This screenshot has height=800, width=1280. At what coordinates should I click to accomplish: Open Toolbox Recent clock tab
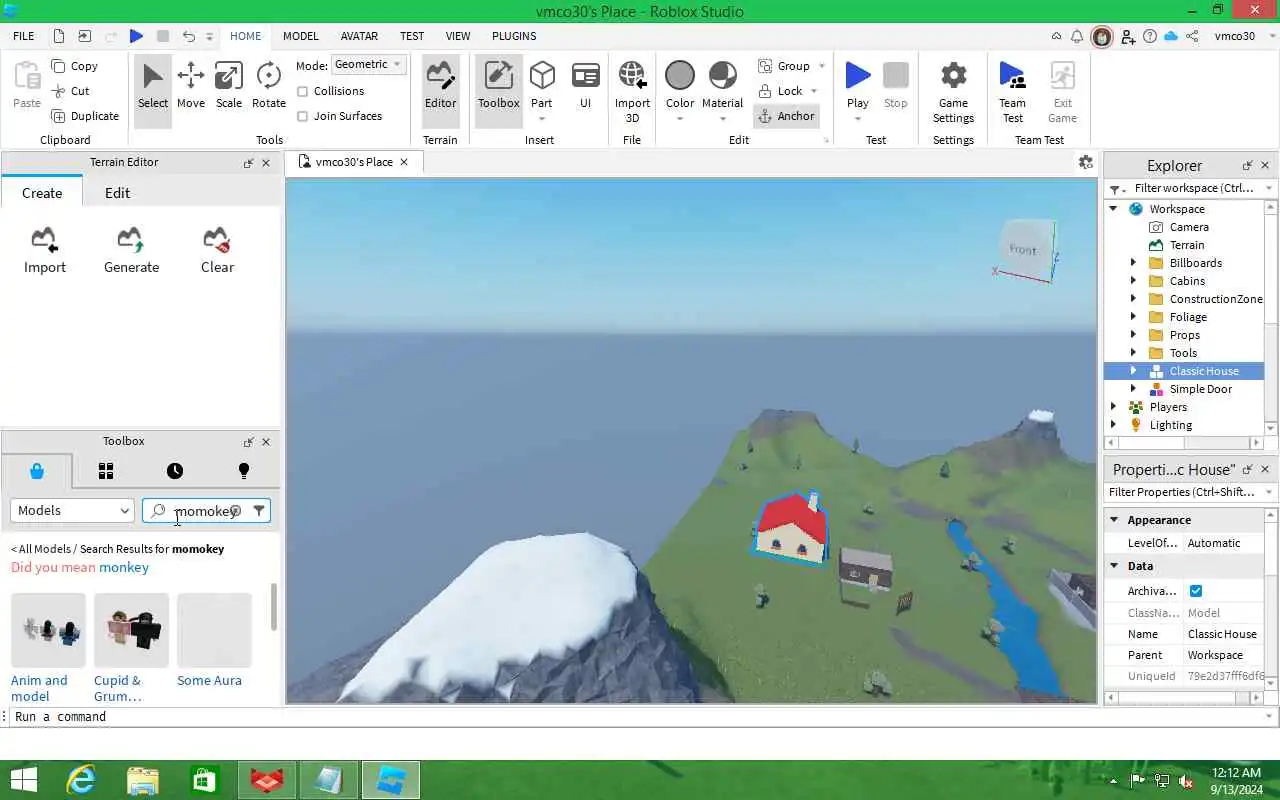coord(175,471)
